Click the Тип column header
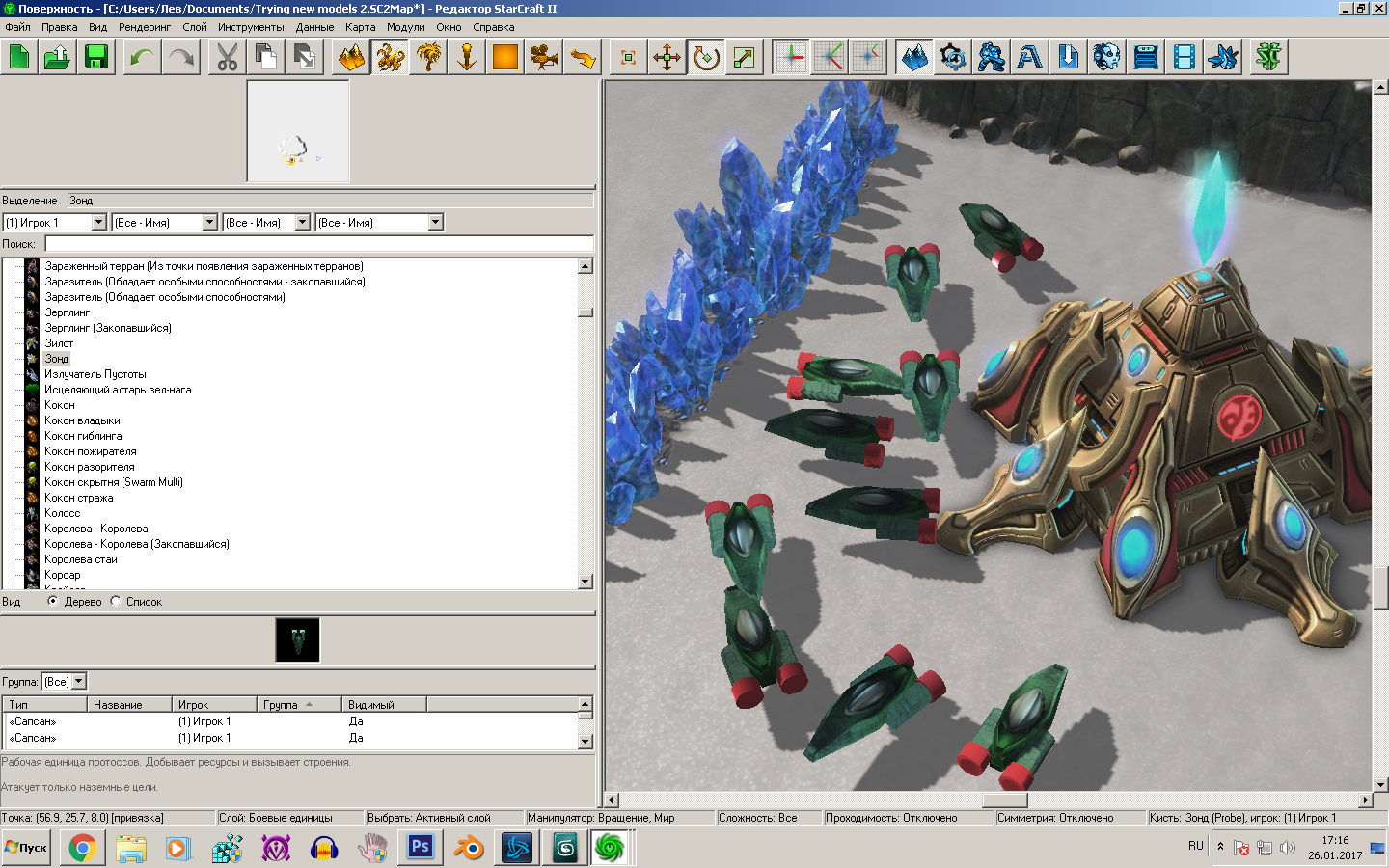1389x868 pixels. [44, 705]
